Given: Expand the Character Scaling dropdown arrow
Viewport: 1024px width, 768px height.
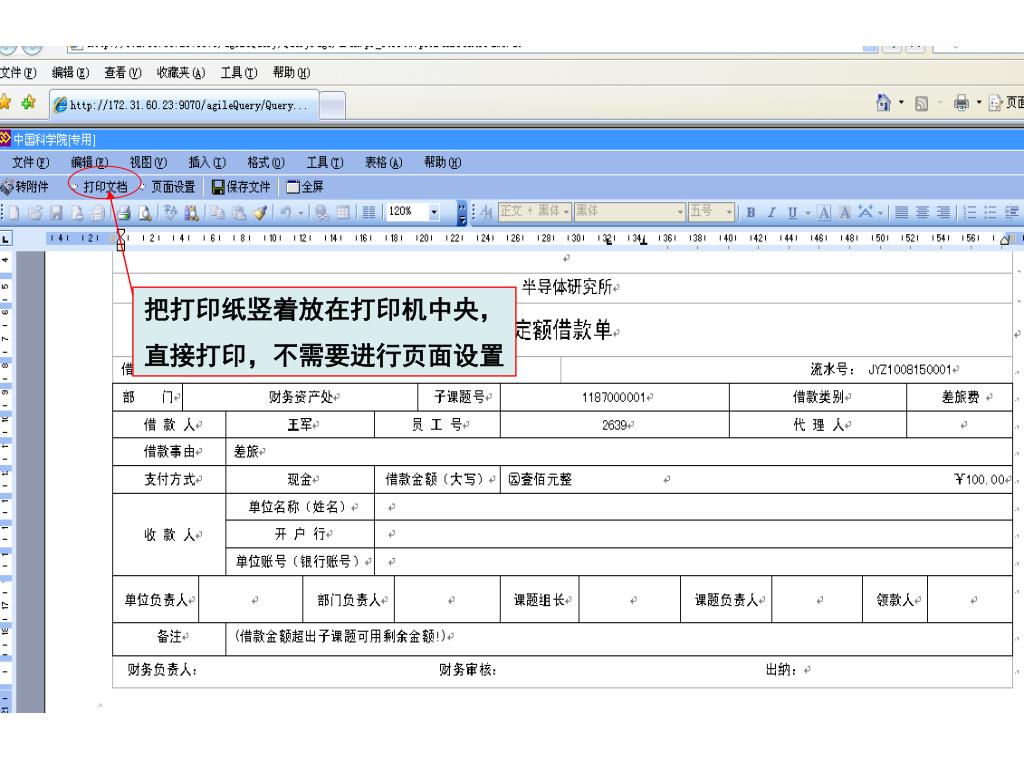Looking at the screenshot, I should pyautogui.click(x=880, y=212).
